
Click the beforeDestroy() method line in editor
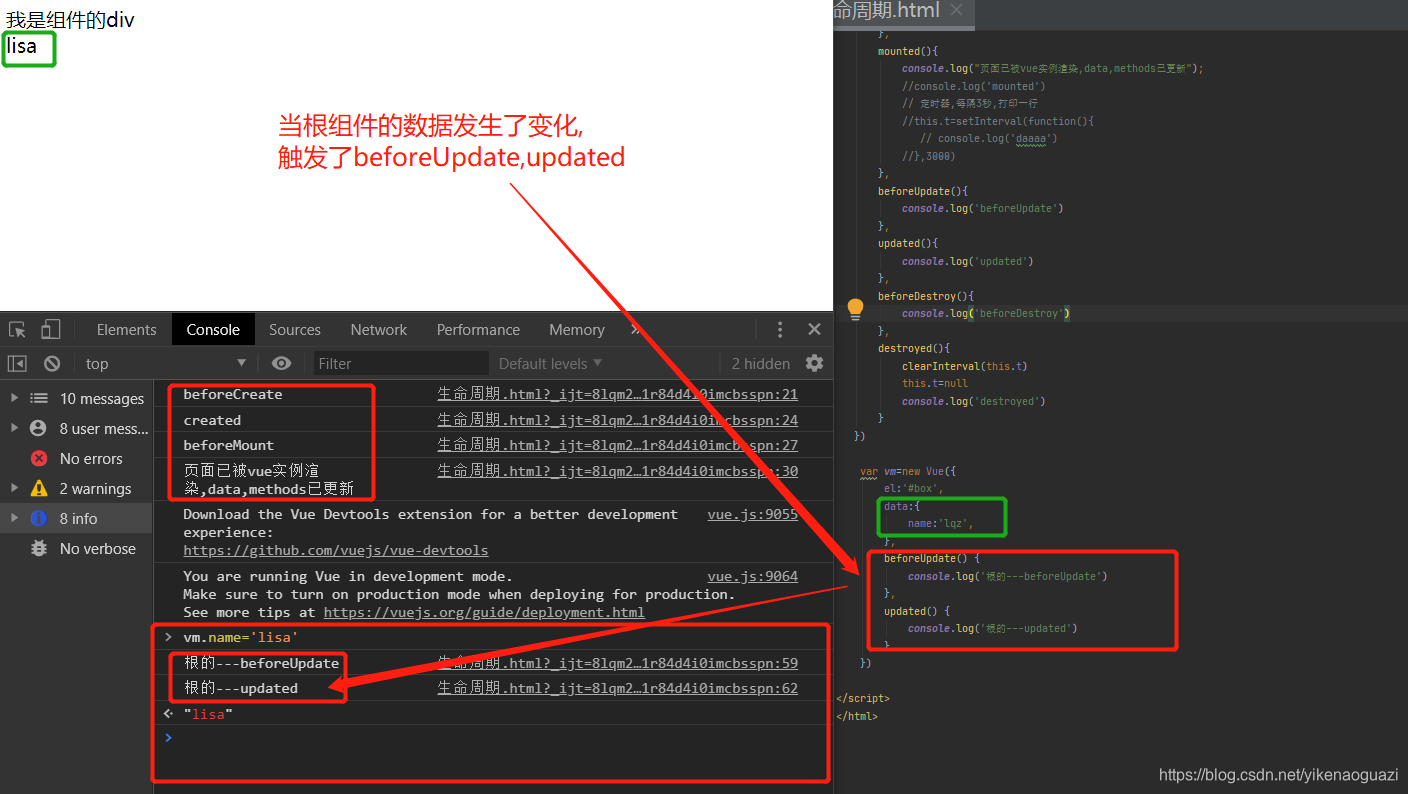pyautogui.click(x=926, y=296)
